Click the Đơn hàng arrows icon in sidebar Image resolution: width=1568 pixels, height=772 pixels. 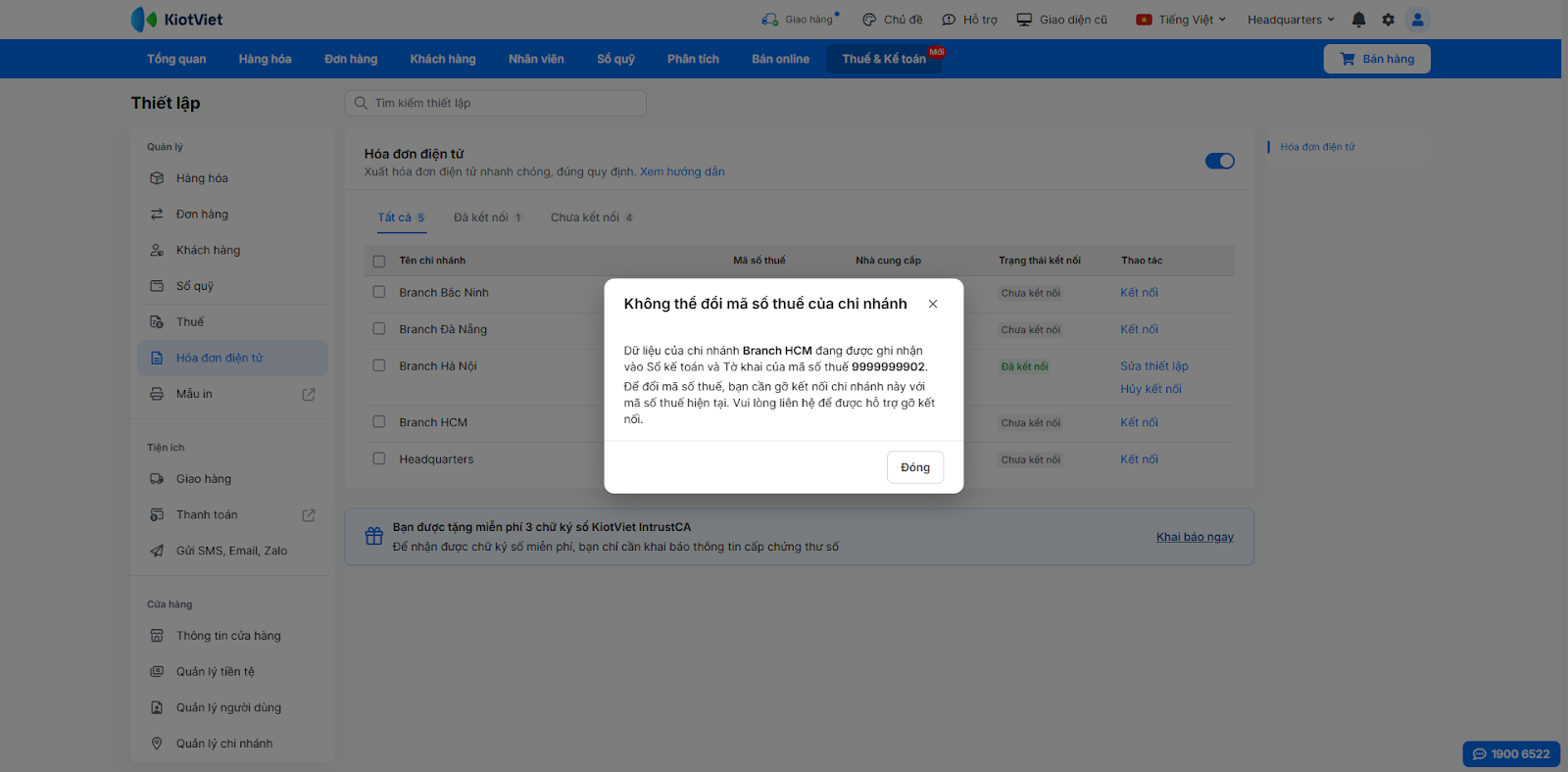click(x=157, y=215)
